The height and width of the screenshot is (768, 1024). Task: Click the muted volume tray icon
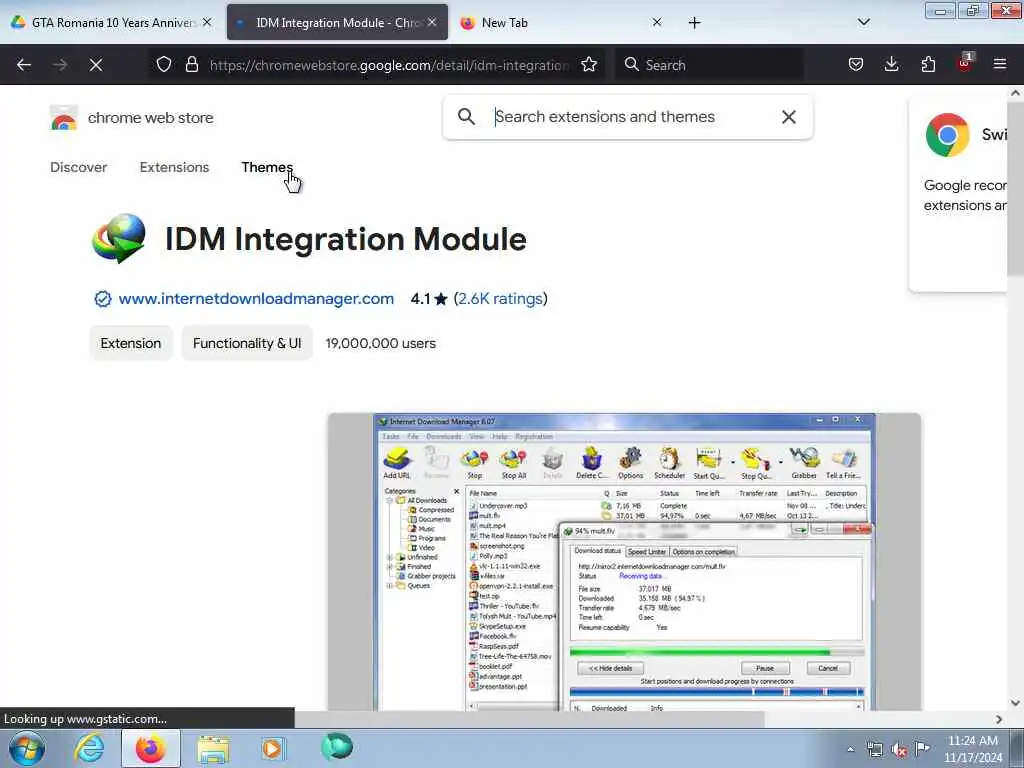(x=899, y=750)
